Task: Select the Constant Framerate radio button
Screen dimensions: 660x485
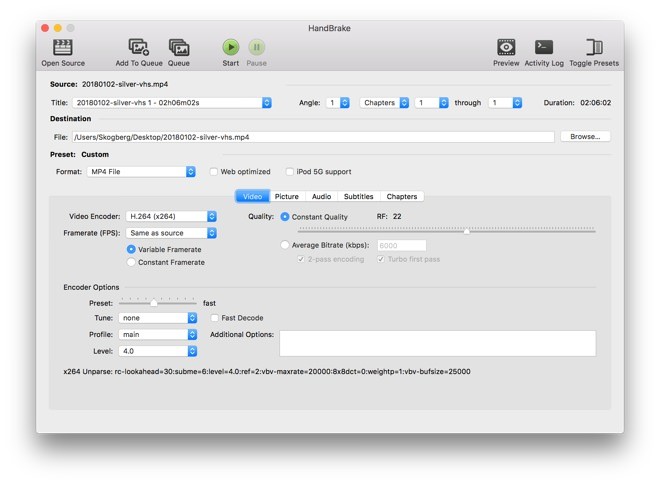Action: (131, 262)
